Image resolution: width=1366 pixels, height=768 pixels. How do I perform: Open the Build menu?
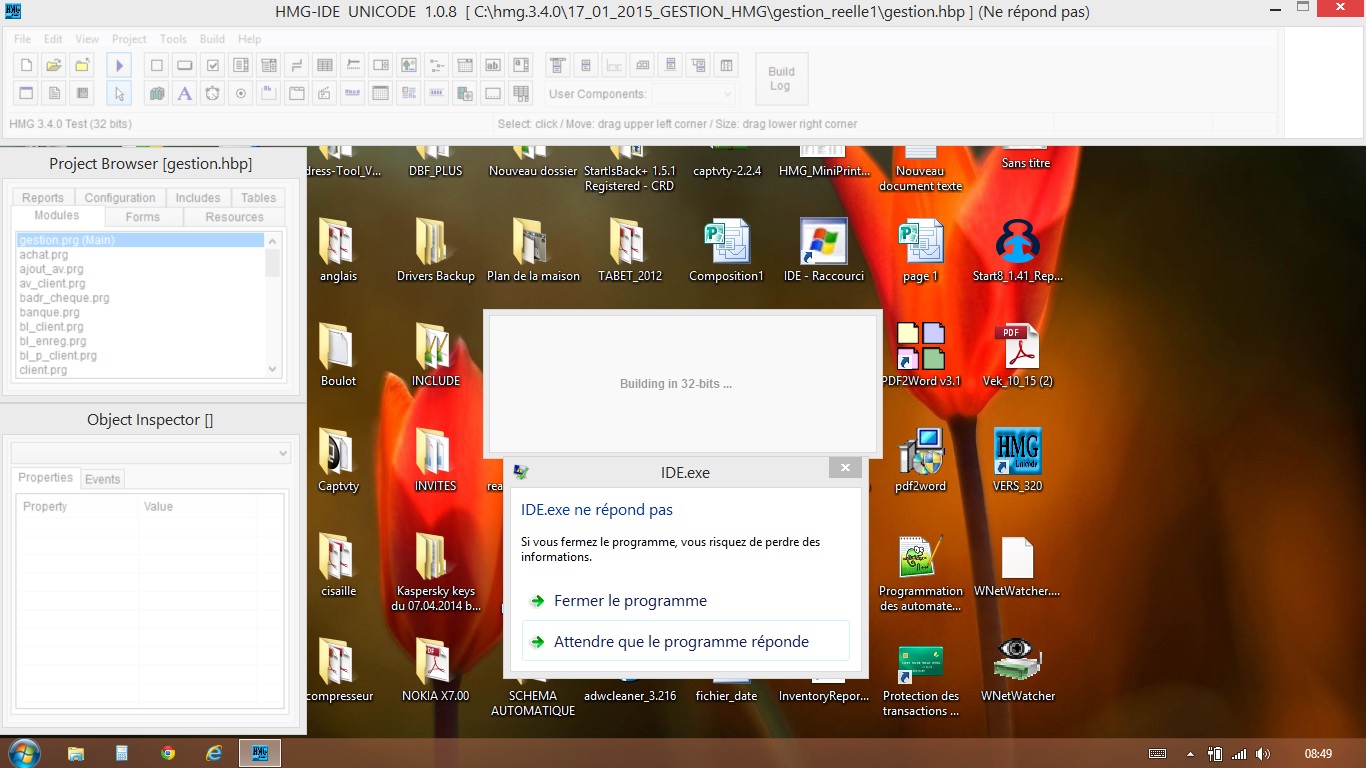click(212, 39)
